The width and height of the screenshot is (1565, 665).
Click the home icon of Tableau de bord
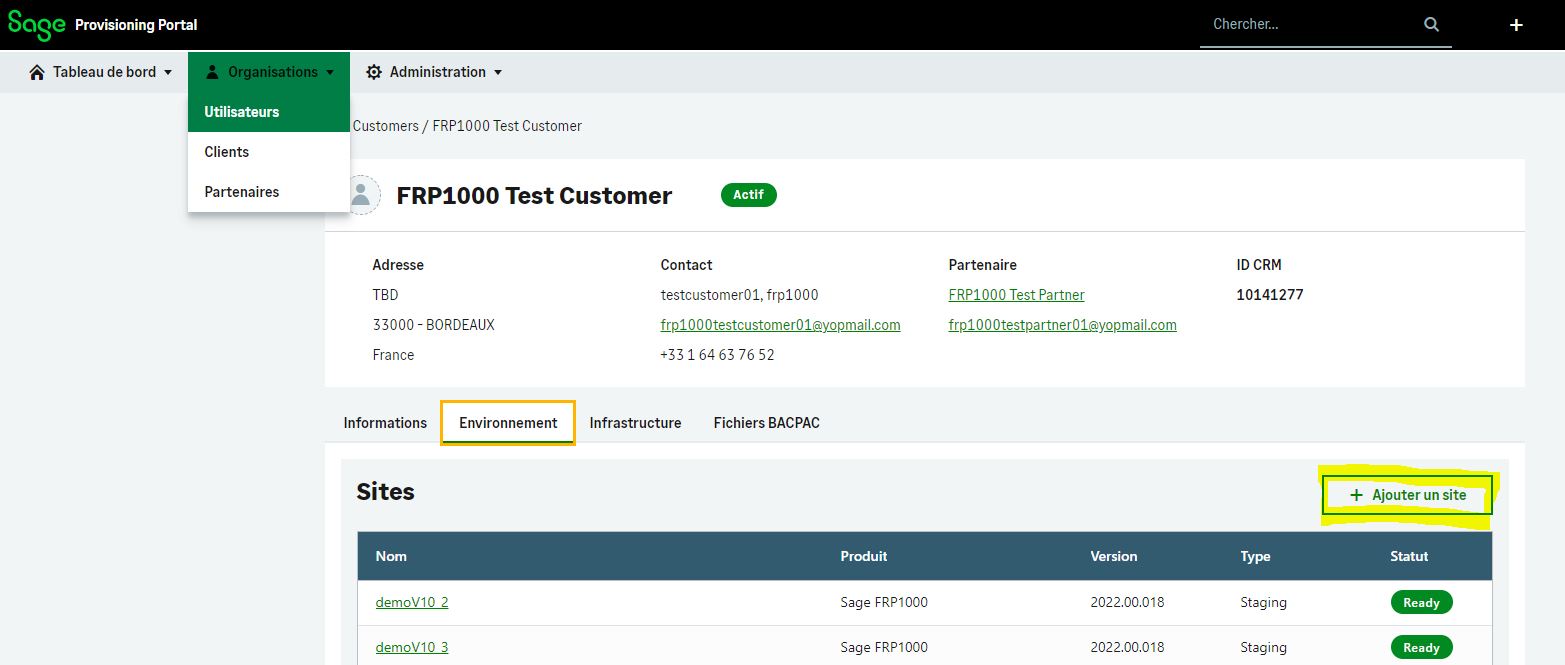(37, 72)
